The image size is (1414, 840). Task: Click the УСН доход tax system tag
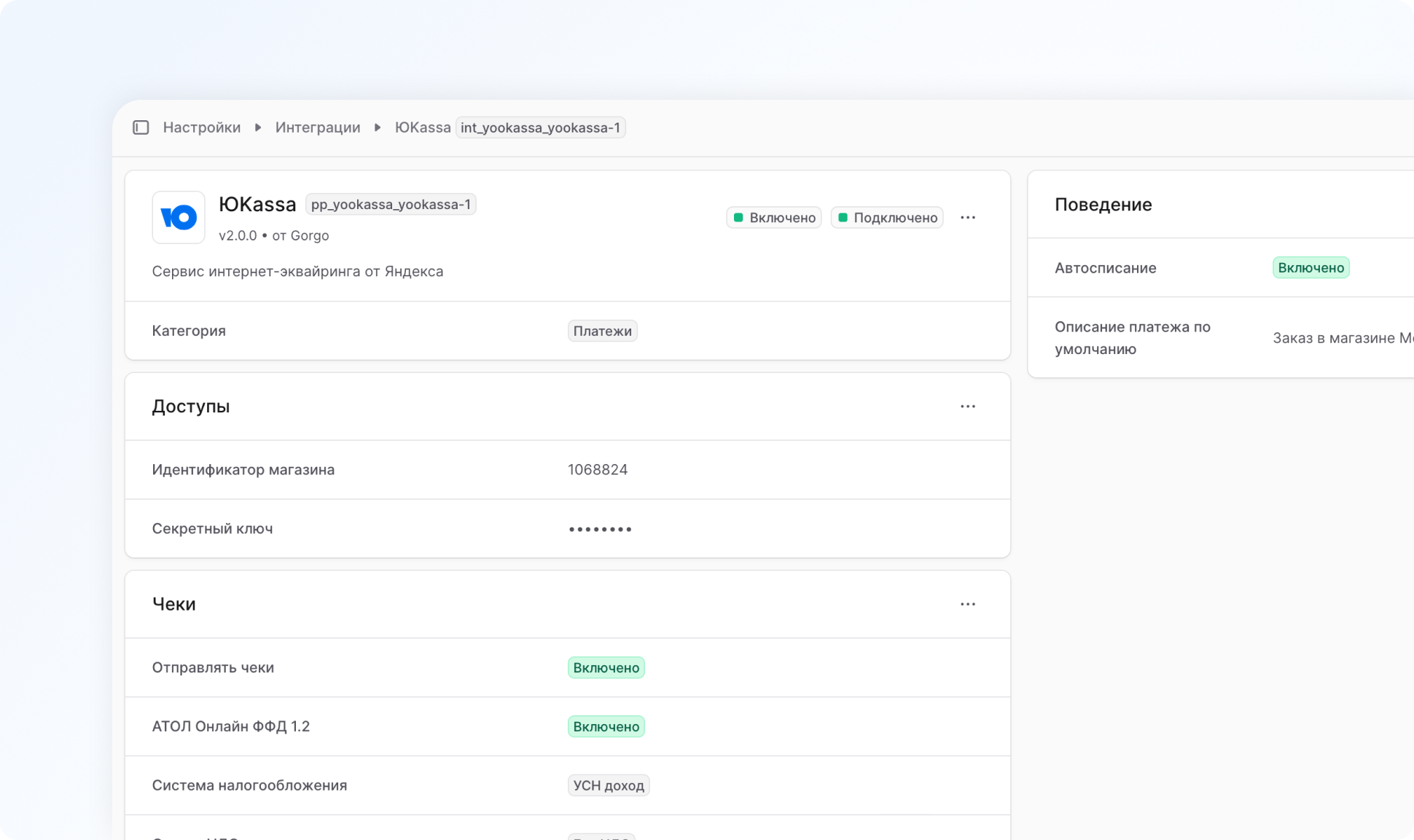pyautogui.click(x=609, y=785)
